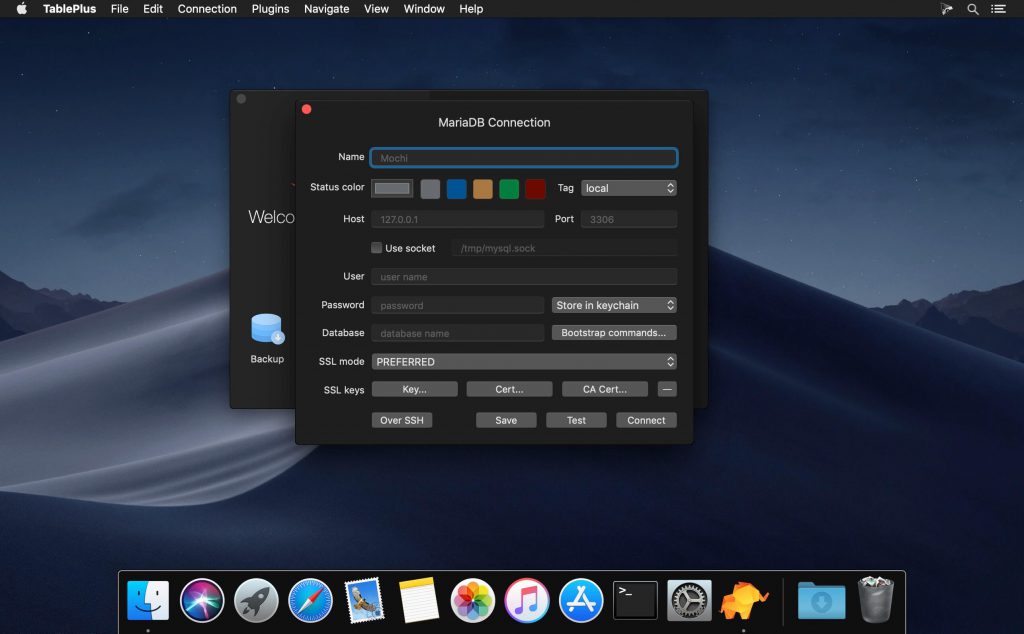Viewport: 1024px width, 634px height.
Task: Click the Test connection button
Action: [576, 420]
